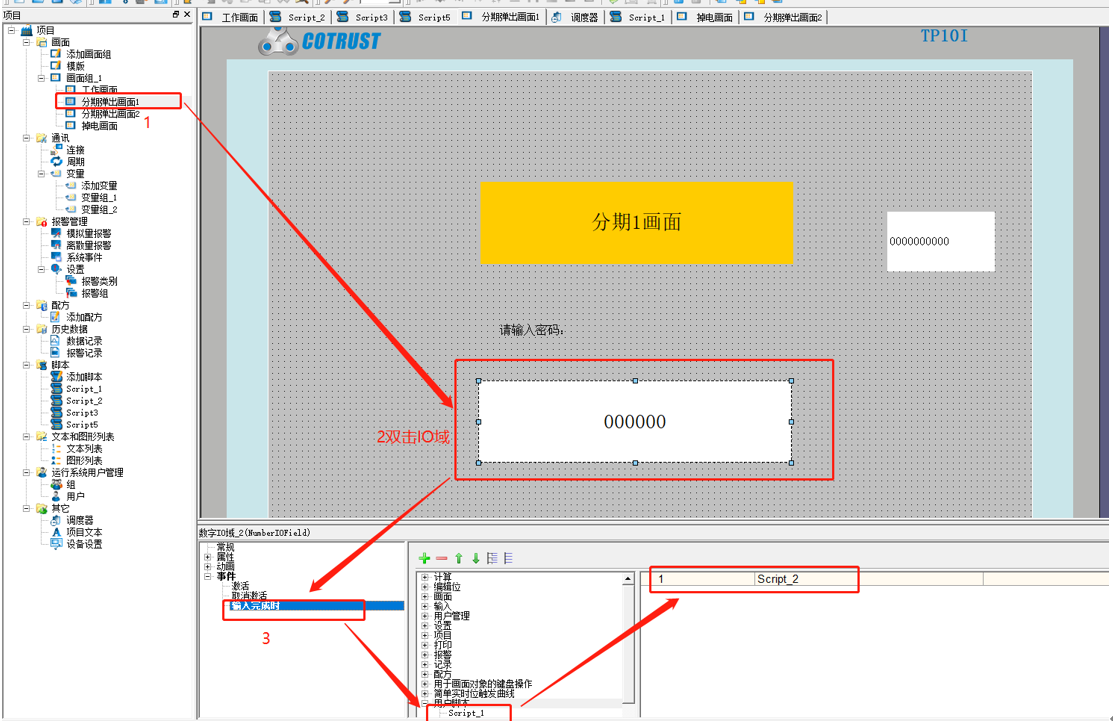The width and height of the screenshot is (1113, 721).
Task: Click the 添加配方 add recipe icon
Action: 56,317
